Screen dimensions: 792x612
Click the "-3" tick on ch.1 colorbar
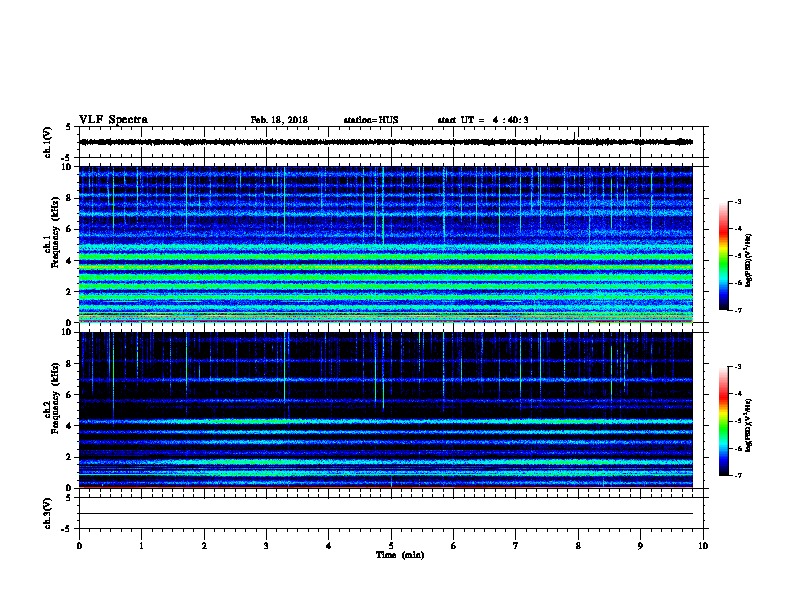[737, 202]
